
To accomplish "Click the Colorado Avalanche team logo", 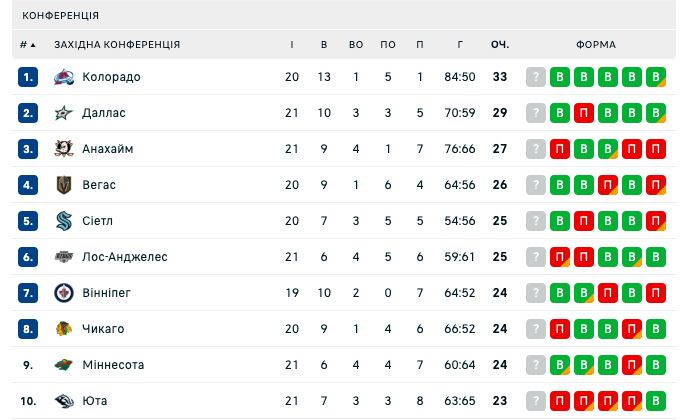I will (x=64, y=77).
